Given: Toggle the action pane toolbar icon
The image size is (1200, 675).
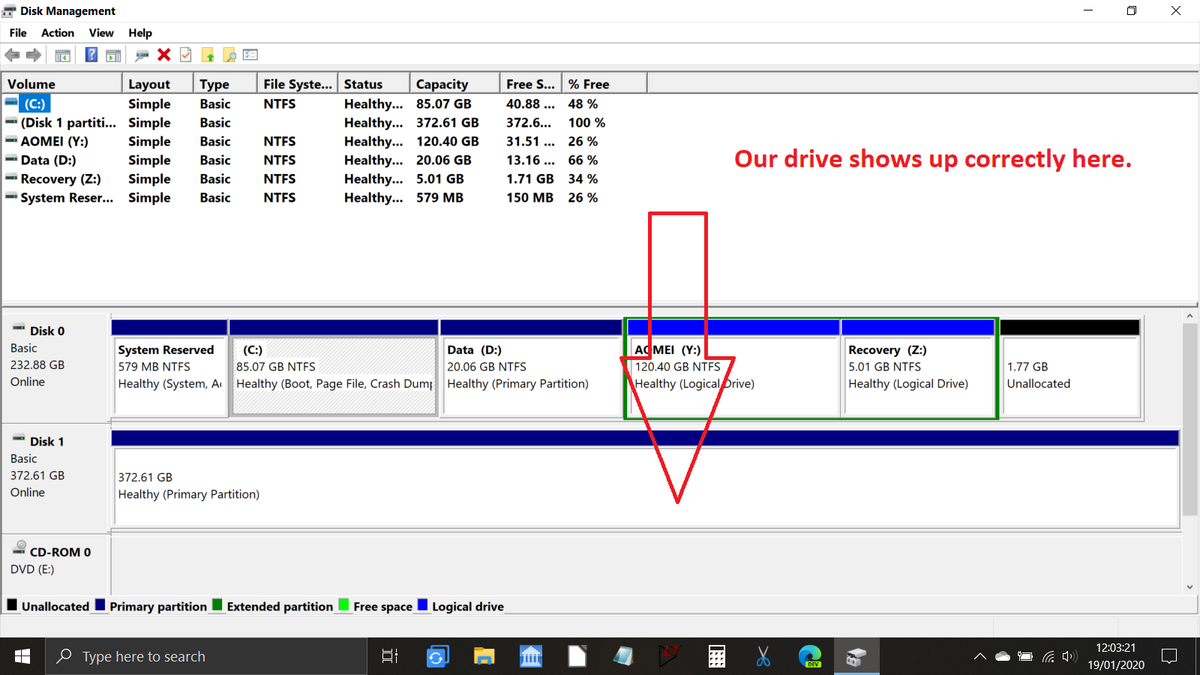Looking at the screenshot, I should click(x=112, y=54).
